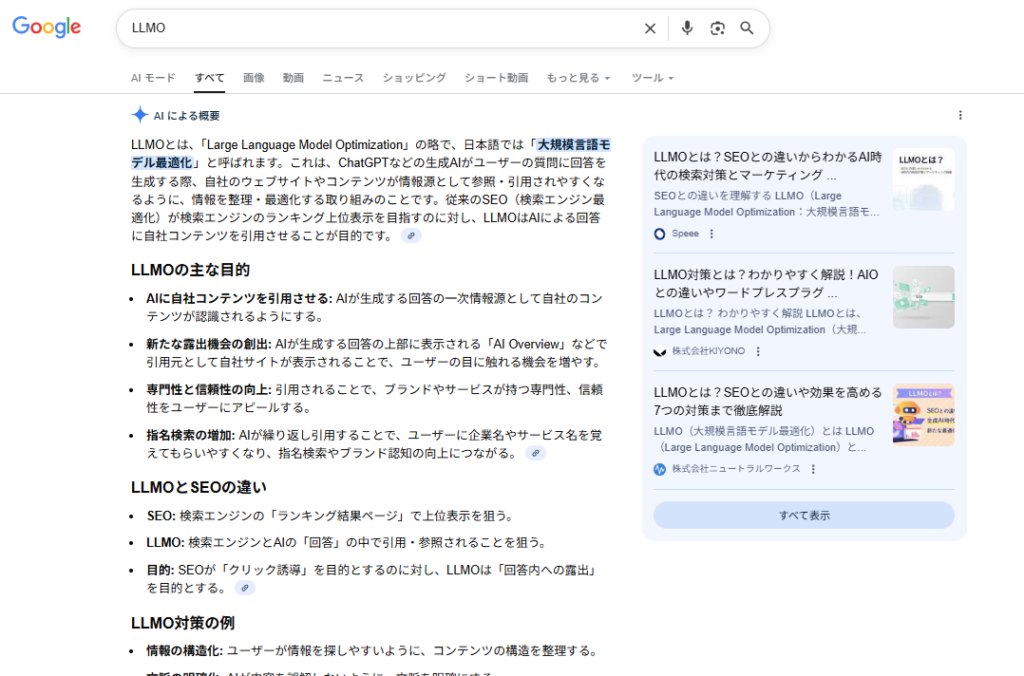The image size is (1024, 676).
Task: Start voice search with microphone icon
Action: 687,28
